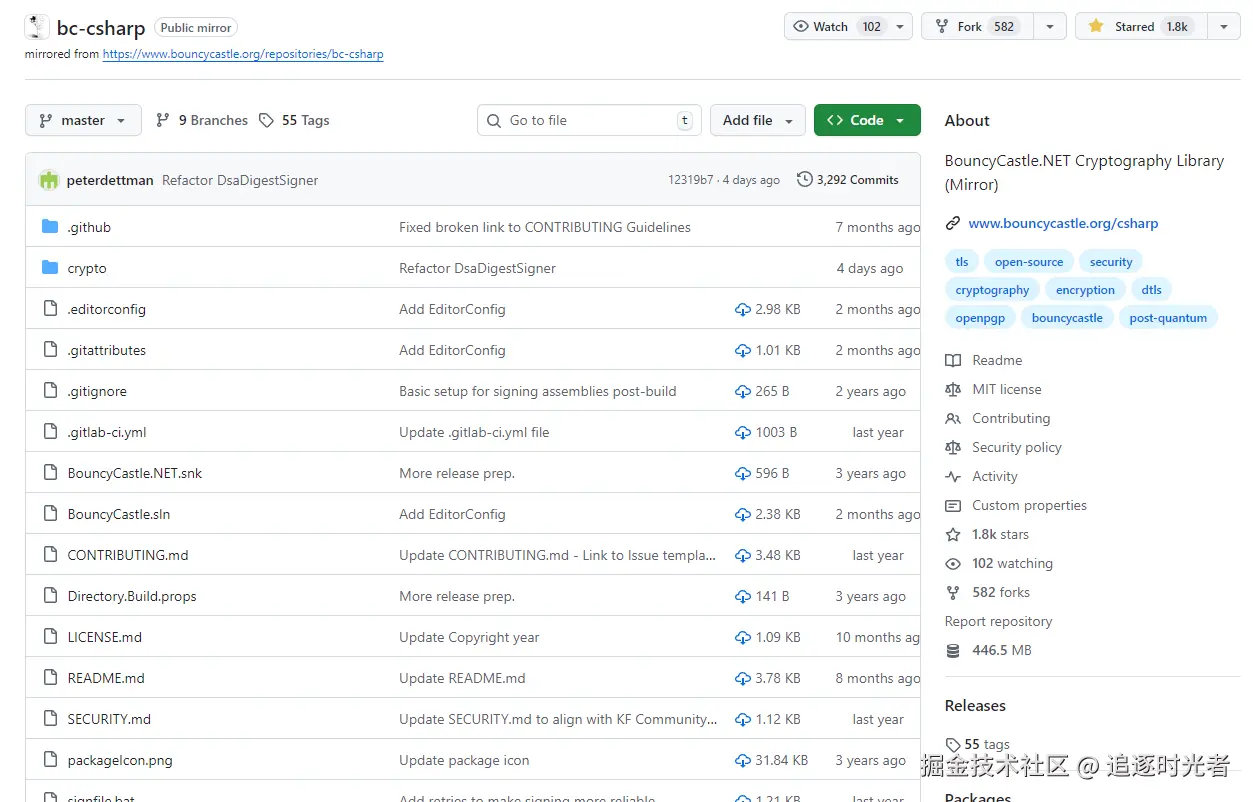Open LICENSE.md file
The image size is (1253, 802).
pos(105,637)
